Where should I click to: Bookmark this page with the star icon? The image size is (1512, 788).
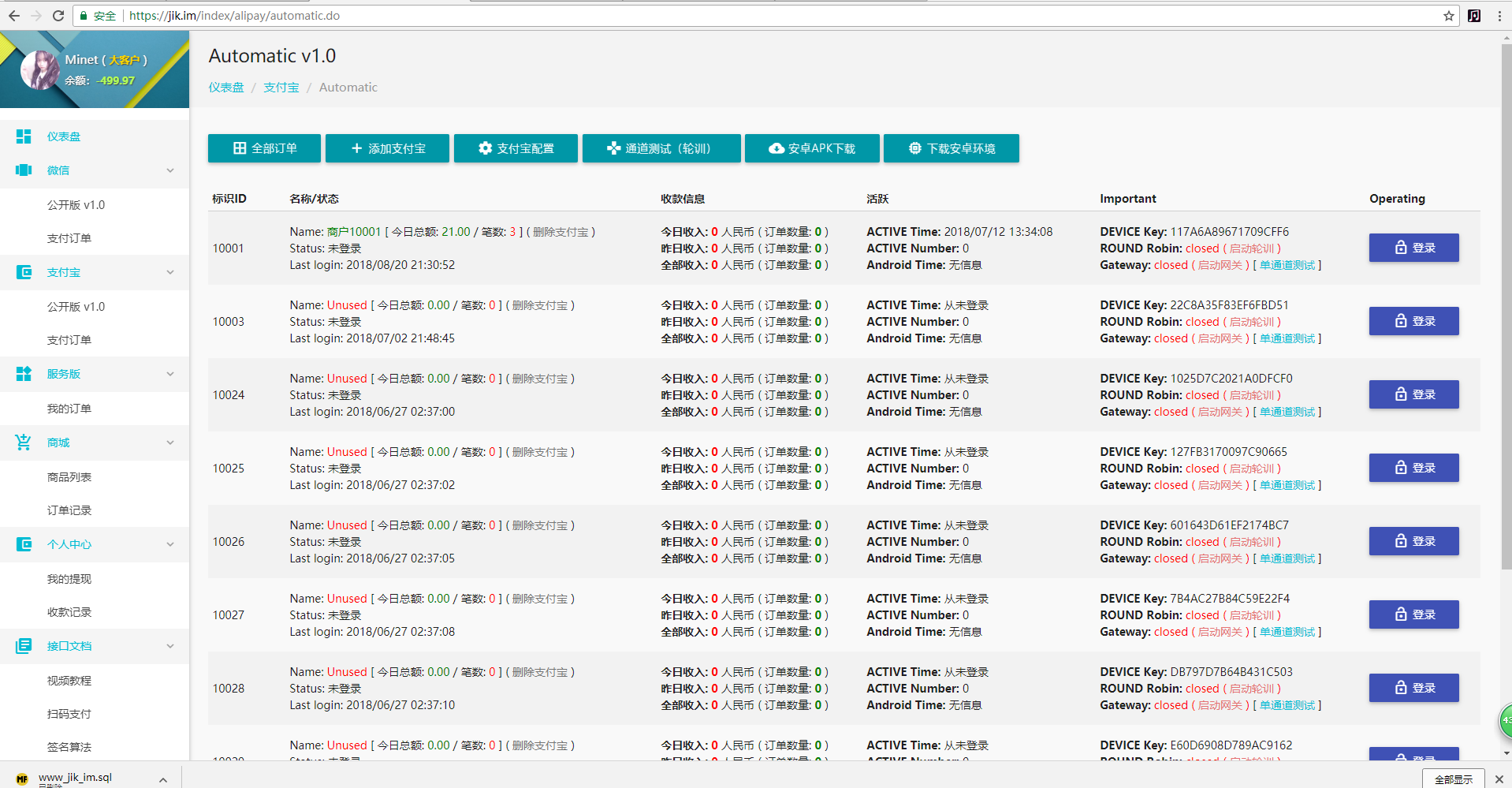pos(1448,16)
